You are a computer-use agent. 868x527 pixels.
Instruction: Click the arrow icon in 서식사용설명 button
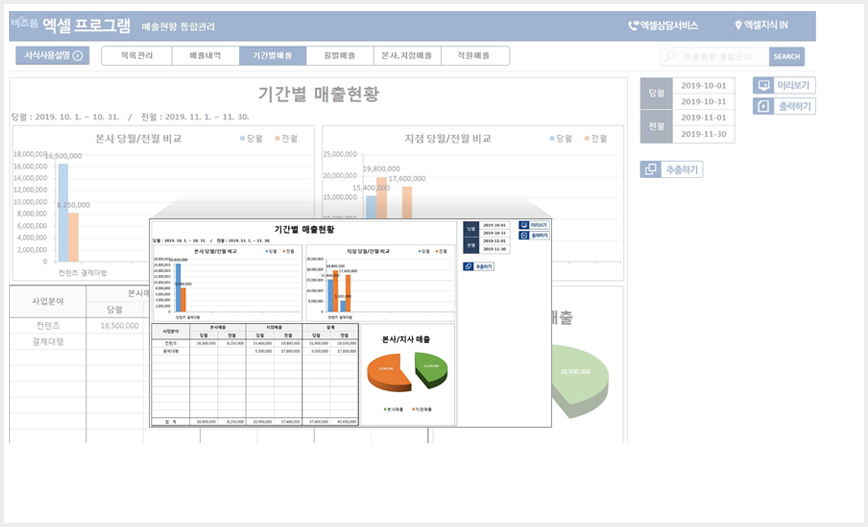pos(78,55)
